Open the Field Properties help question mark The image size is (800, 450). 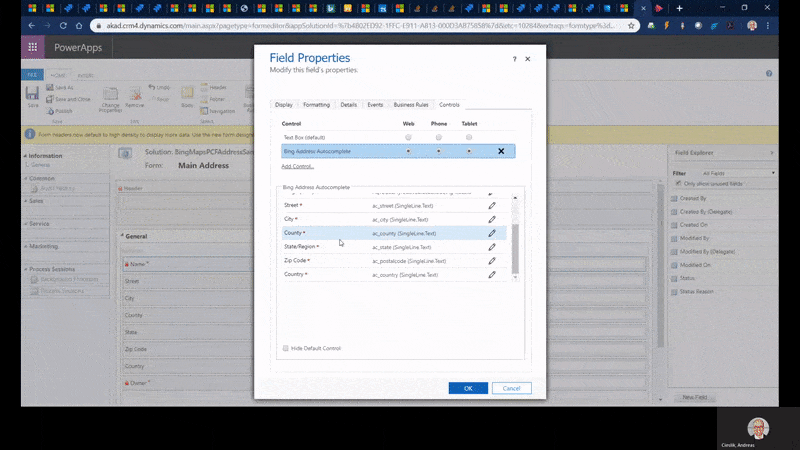[x=514, y=59]
